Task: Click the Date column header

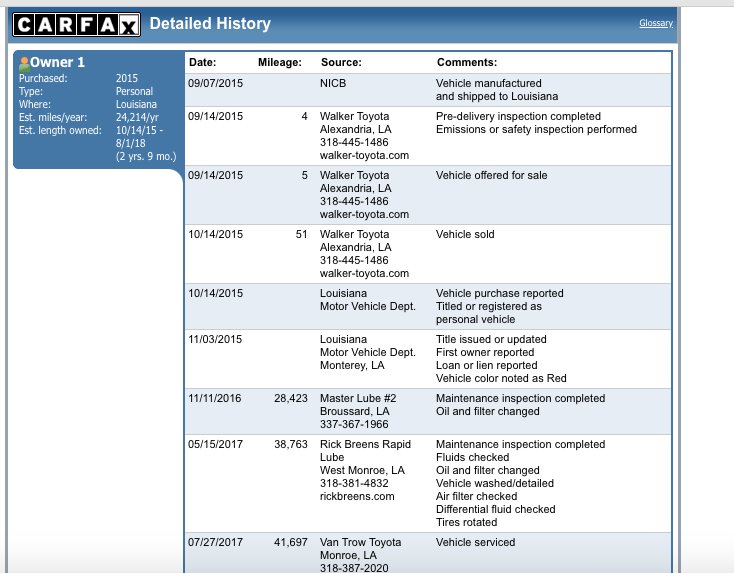Action: [202, 62]
